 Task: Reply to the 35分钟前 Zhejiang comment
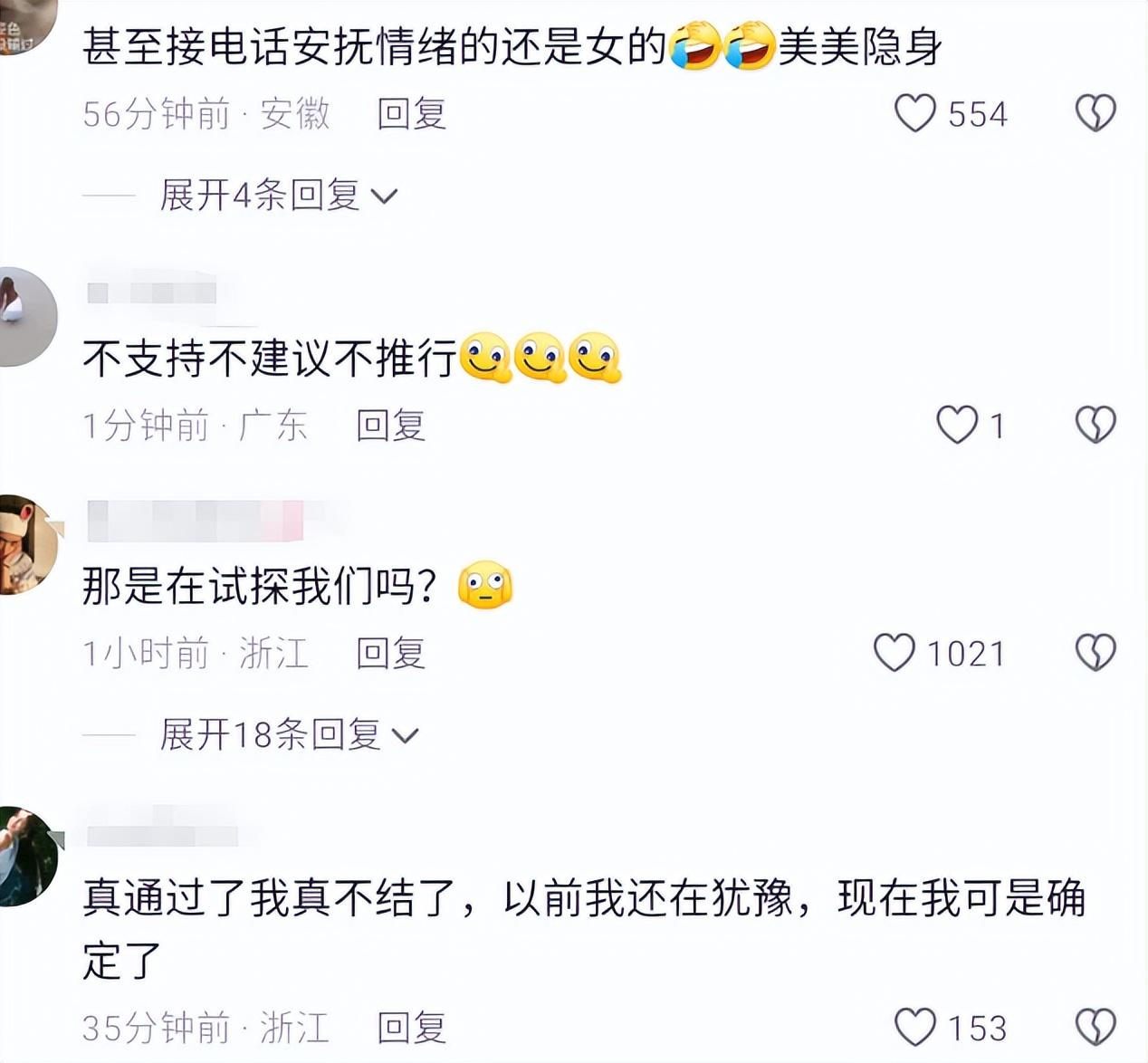(x=412, y=1028)
